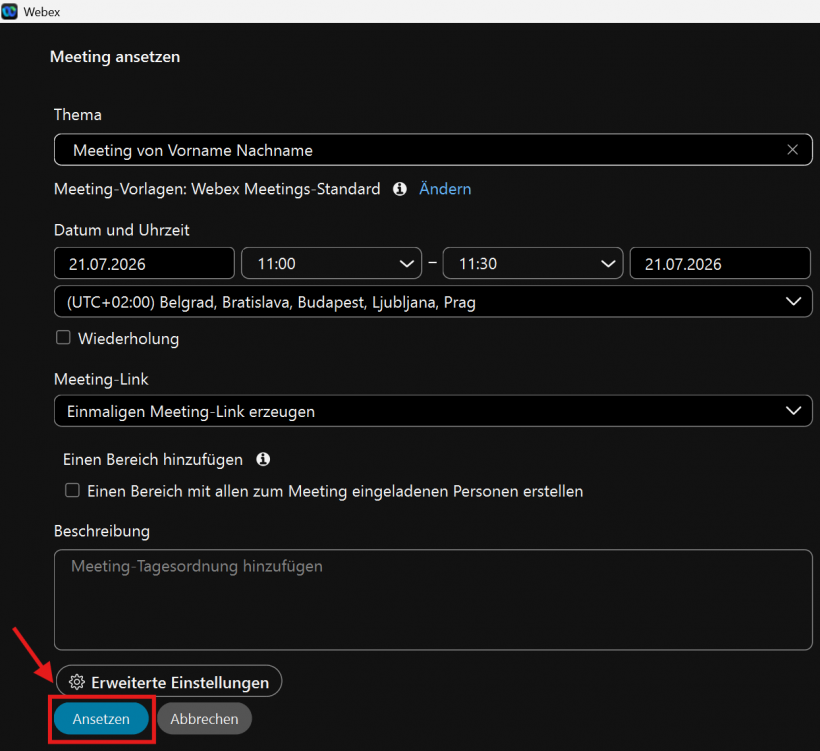Show info for Einen Bereich hinzufügen
820x751 pixels.
click(x=263, y=459)
